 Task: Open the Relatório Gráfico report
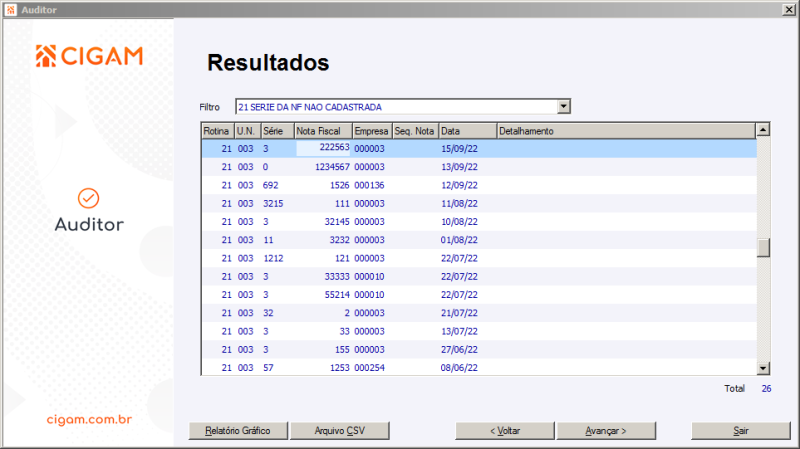coord(238,431)
